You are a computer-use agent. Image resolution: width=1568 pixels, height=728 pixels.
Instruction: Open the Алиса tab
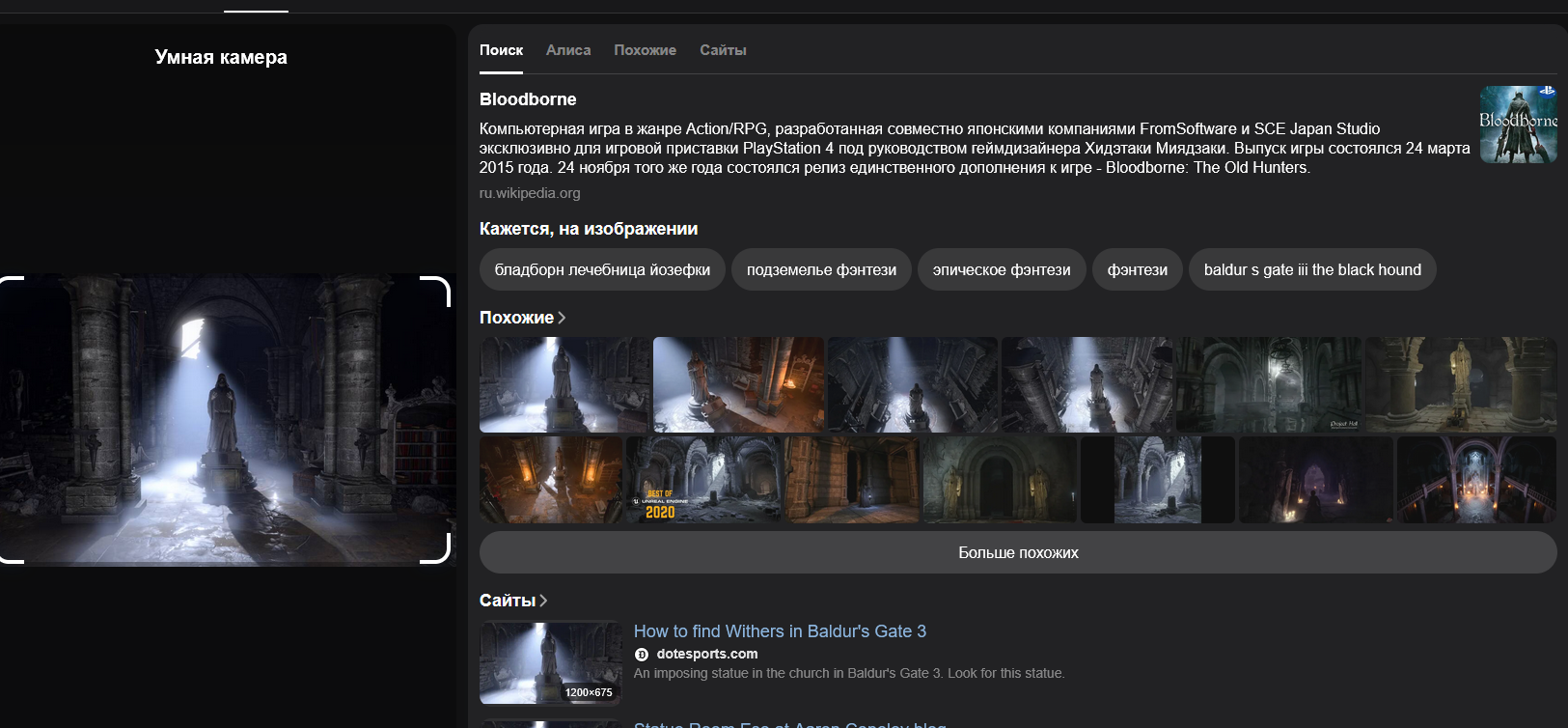568,50
